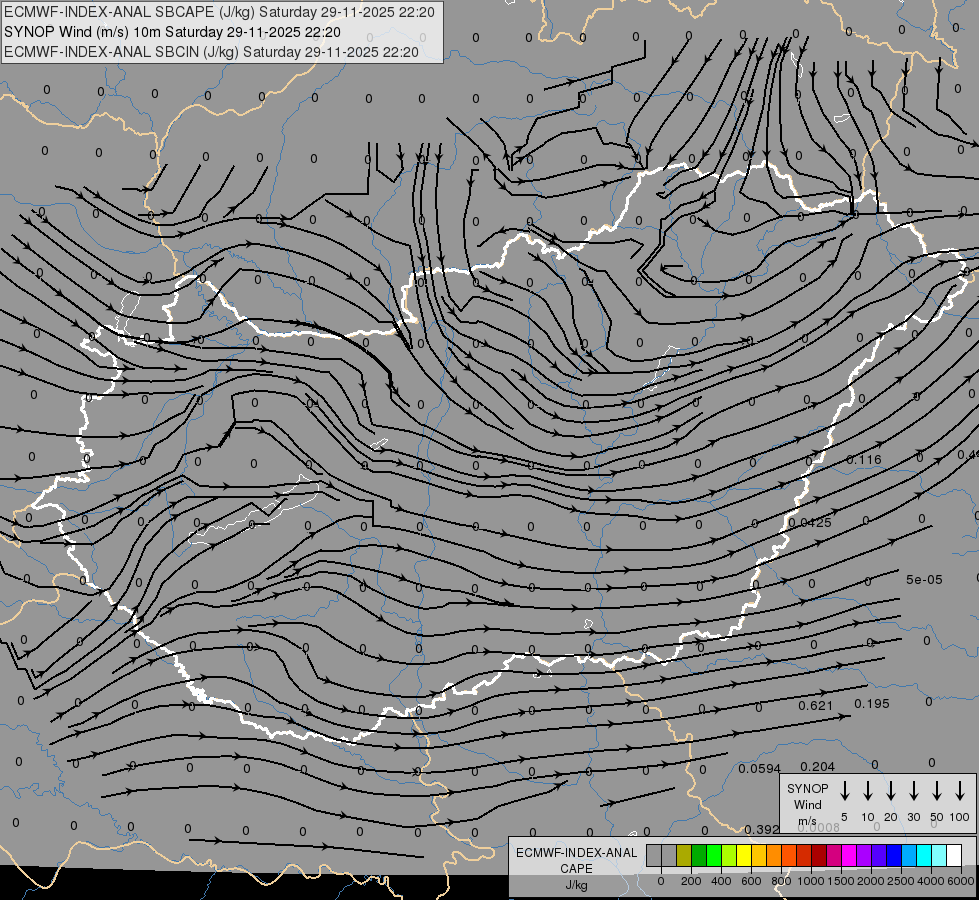Click the 'SYNOP Wind m/s' legend label

point(807,804)
